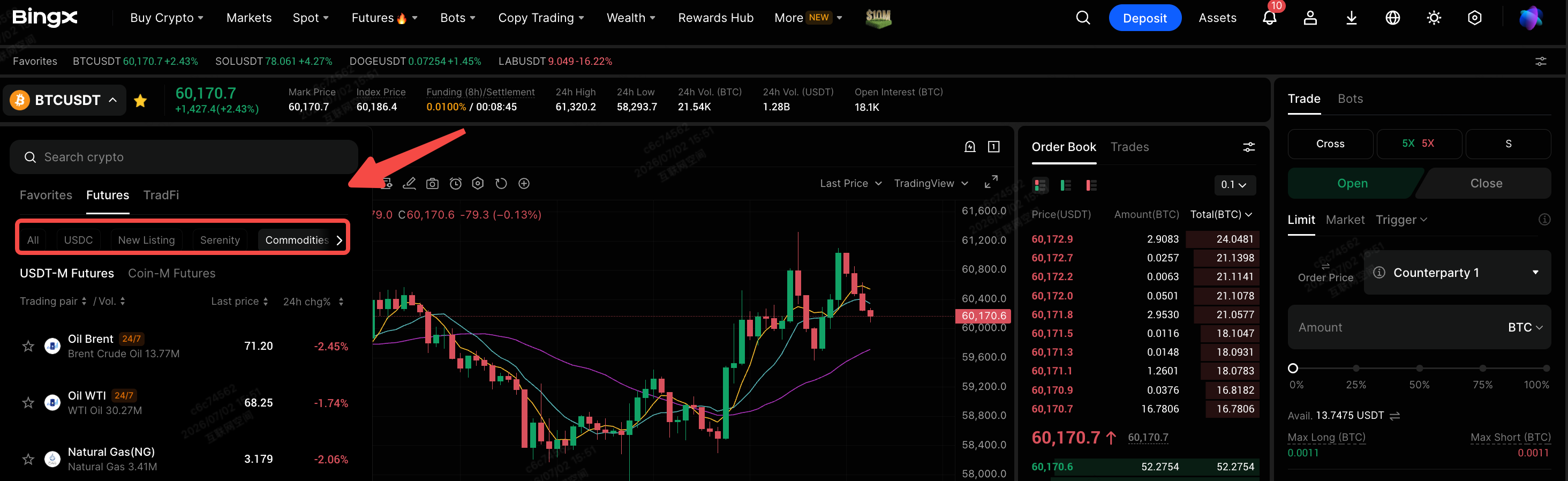Select the Close position button

point(1485,183)
